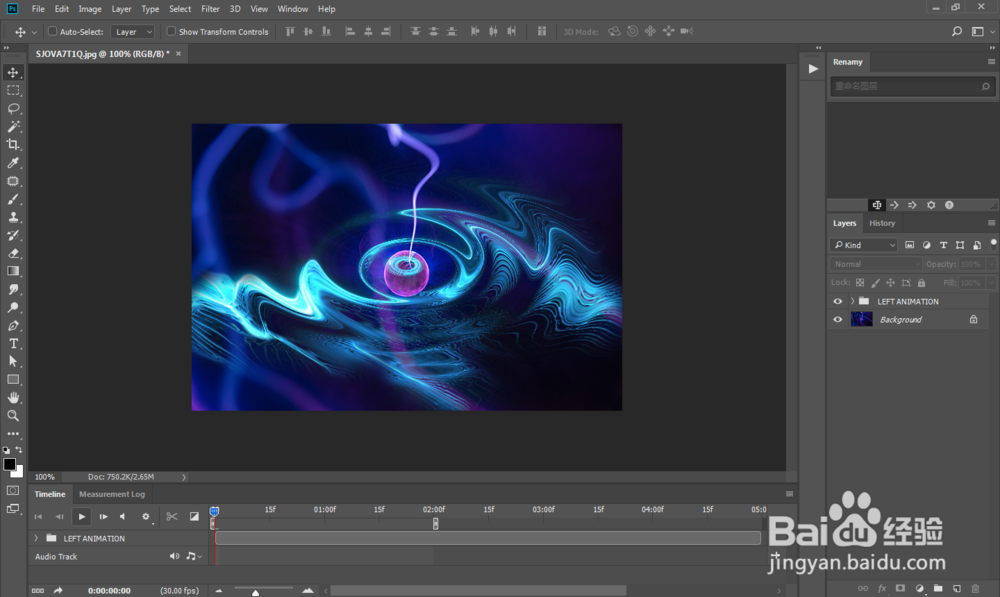
Task: Select the Dodge tool
Action: click(13, 307)
